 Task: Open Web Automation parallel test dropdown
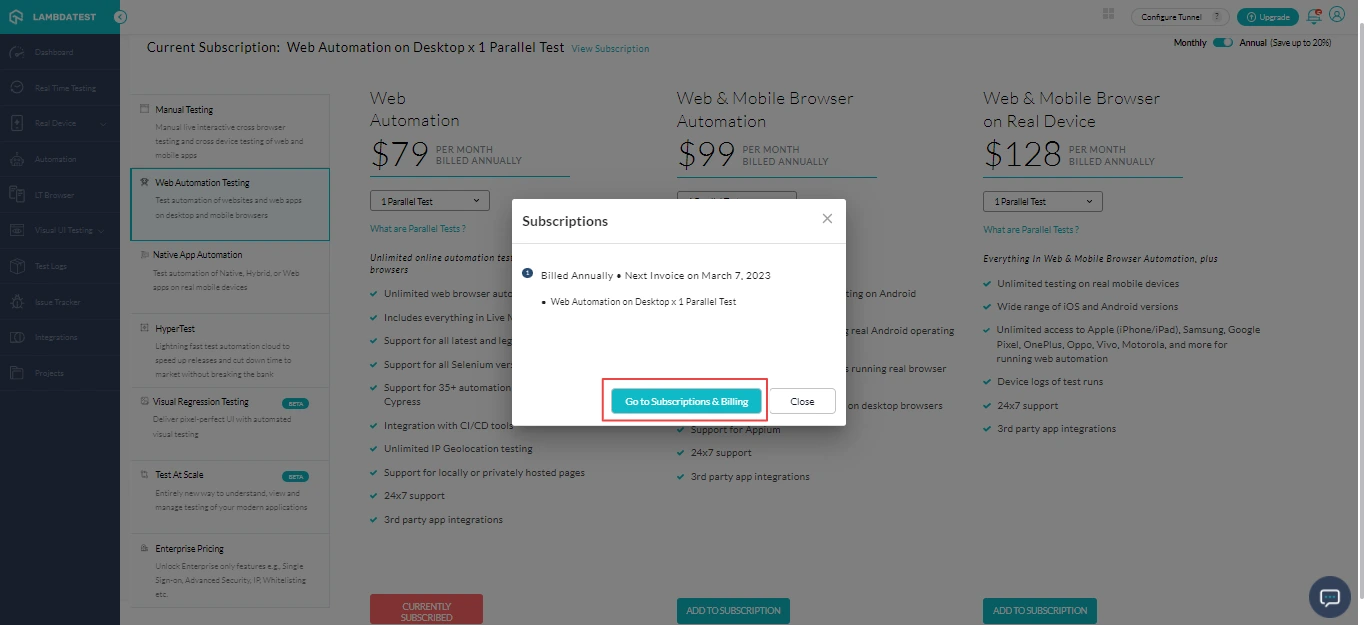pyautogui.click(x=429, y=201)
